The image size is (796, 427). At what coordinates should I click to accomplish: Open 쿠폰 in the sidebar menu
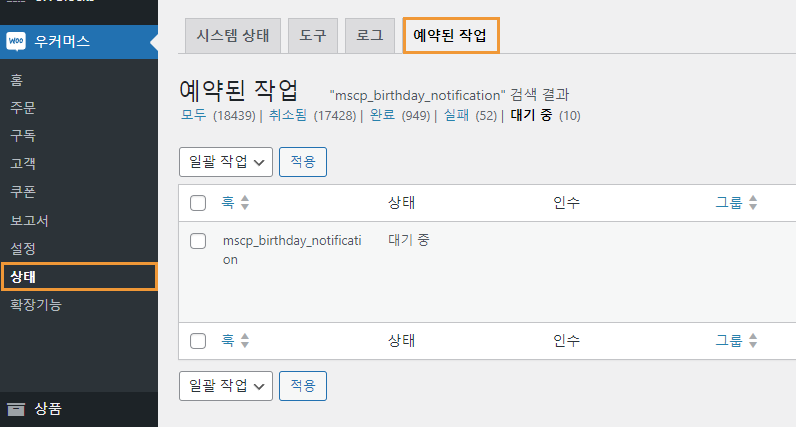(x=23, y=192)
